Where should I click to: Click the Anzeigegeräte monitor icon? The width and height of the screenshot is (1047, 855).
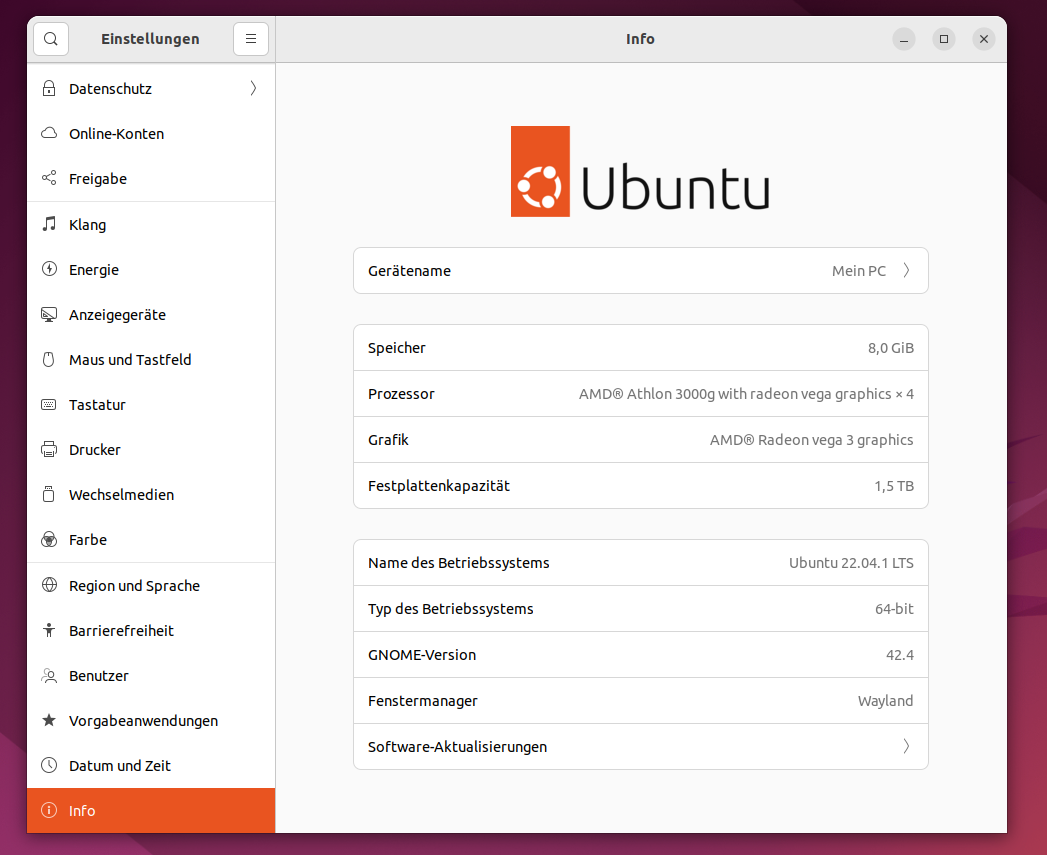[x=49, y=314]
